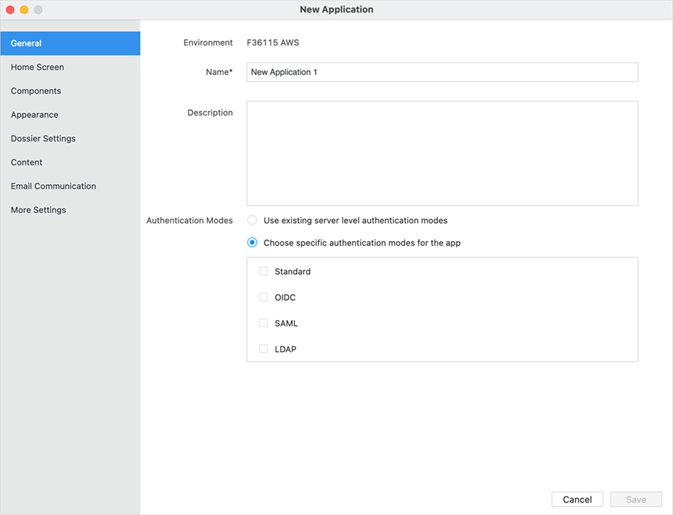This screenshot has width=673, height=515.
Task: Open the Email Communication section
Action: [x=53, y=186]
